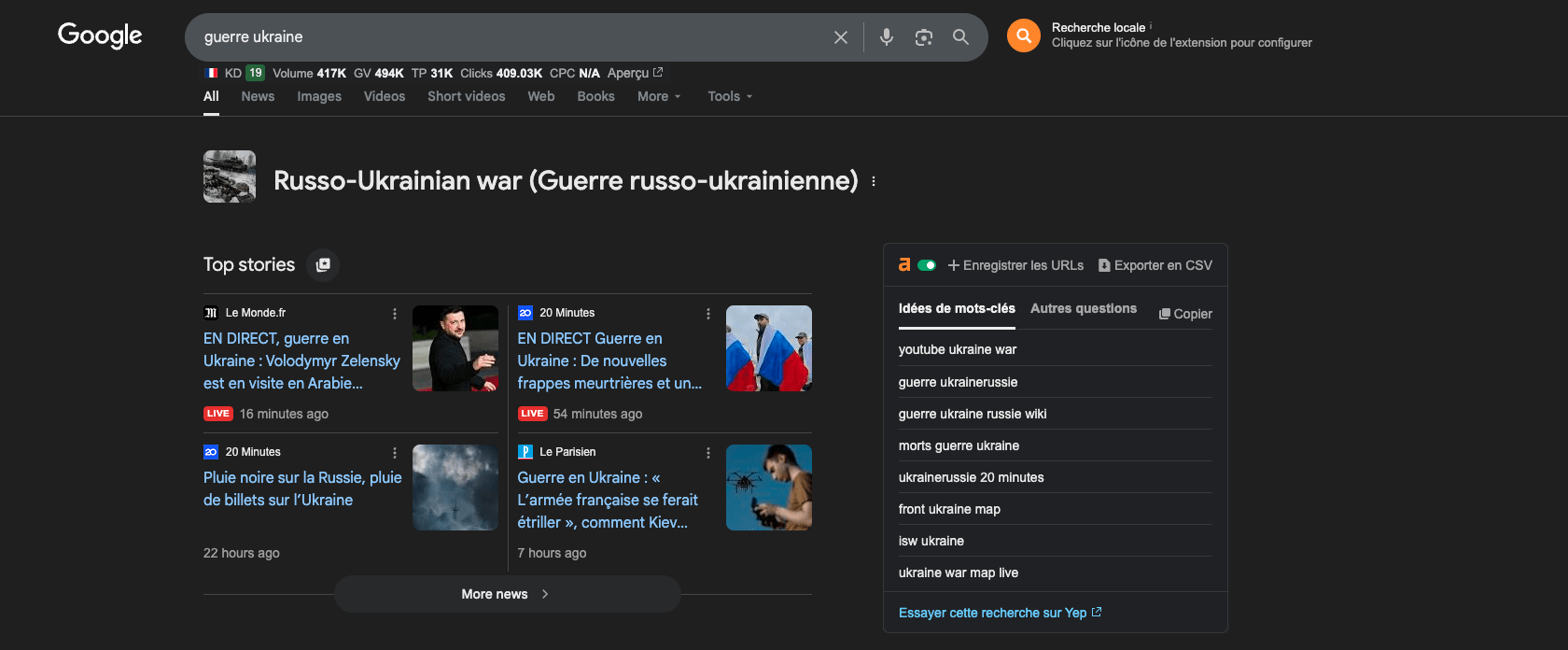This screenshot has height=650, width=1568.
Task: Click the drone operator thumbnail
Action: [769, 487]
